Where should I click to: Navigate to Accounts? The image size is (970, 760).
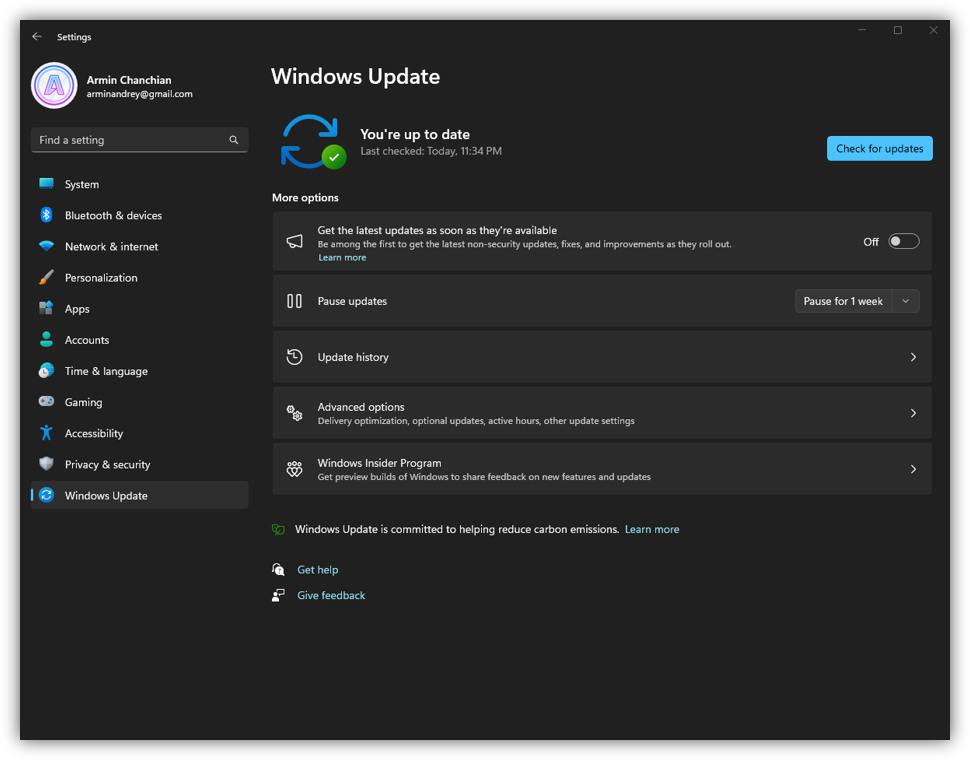click(x=140, y=339)
